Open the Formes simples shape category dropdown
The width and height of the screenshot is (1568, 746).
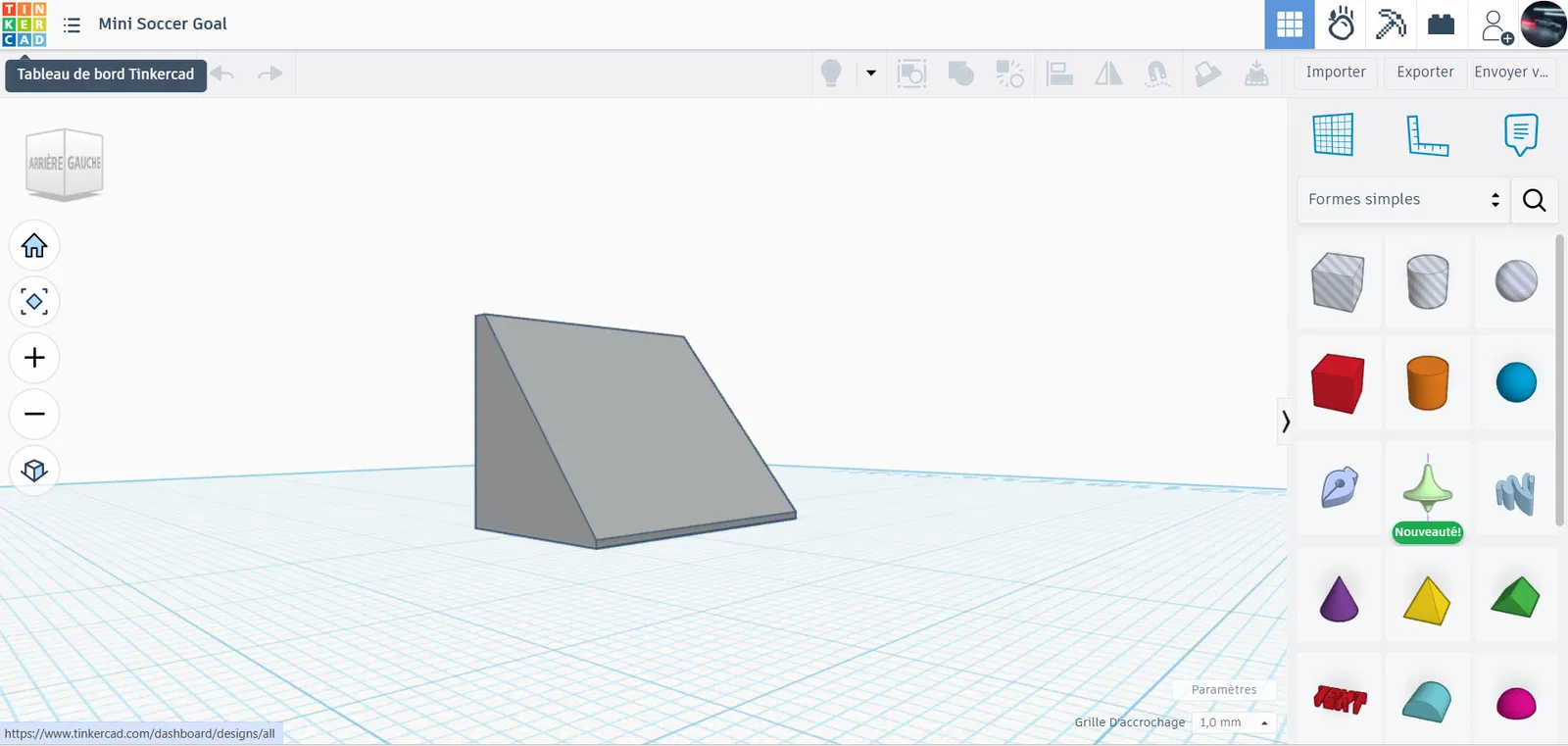(1403, 200)
